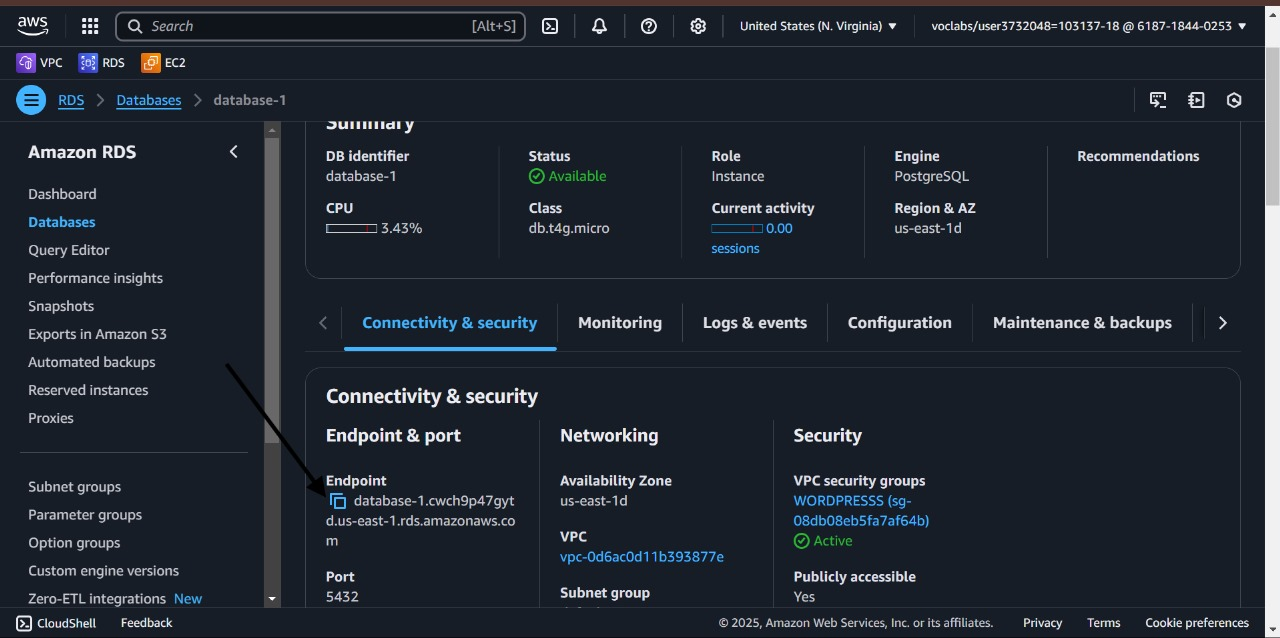
Task: Open the AWS services grid menu
Action: 90,26
